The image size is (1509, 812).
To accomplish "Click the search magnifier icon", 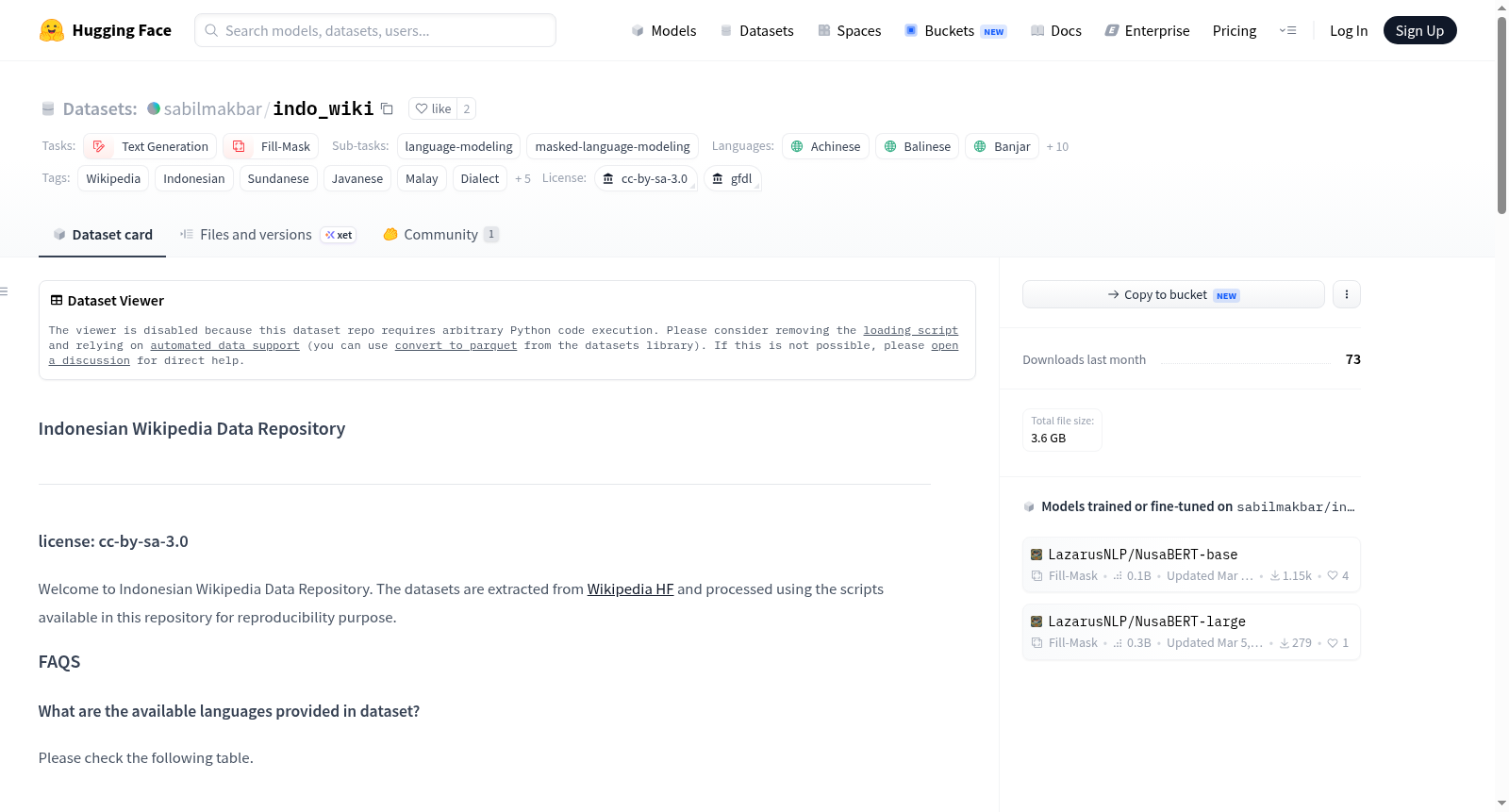I will [x=211, y=30].
